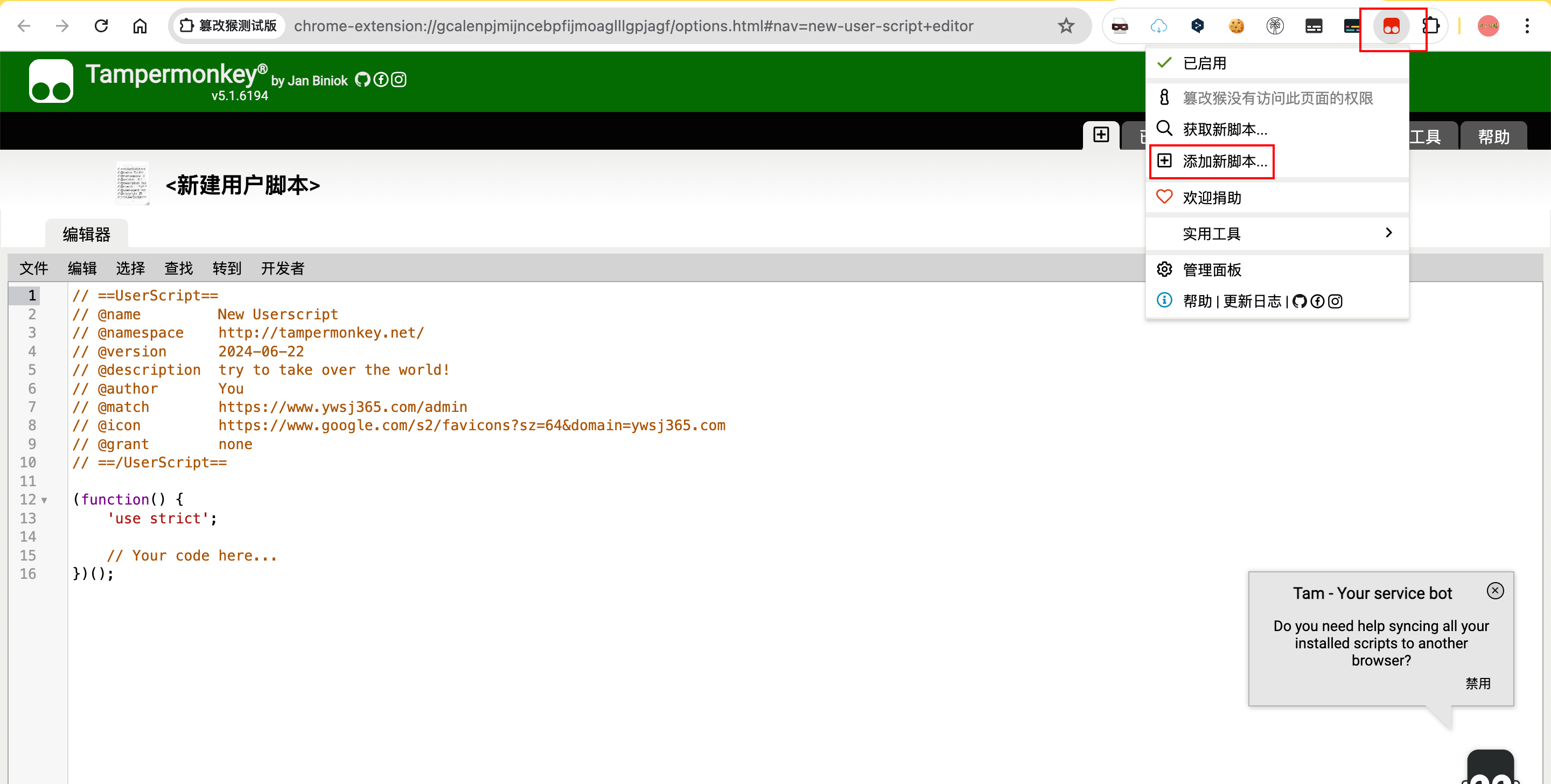Open the 查找 editor menu
Image resolution: width=1551 pixels, height=784 pixels.
pos(179,268)
